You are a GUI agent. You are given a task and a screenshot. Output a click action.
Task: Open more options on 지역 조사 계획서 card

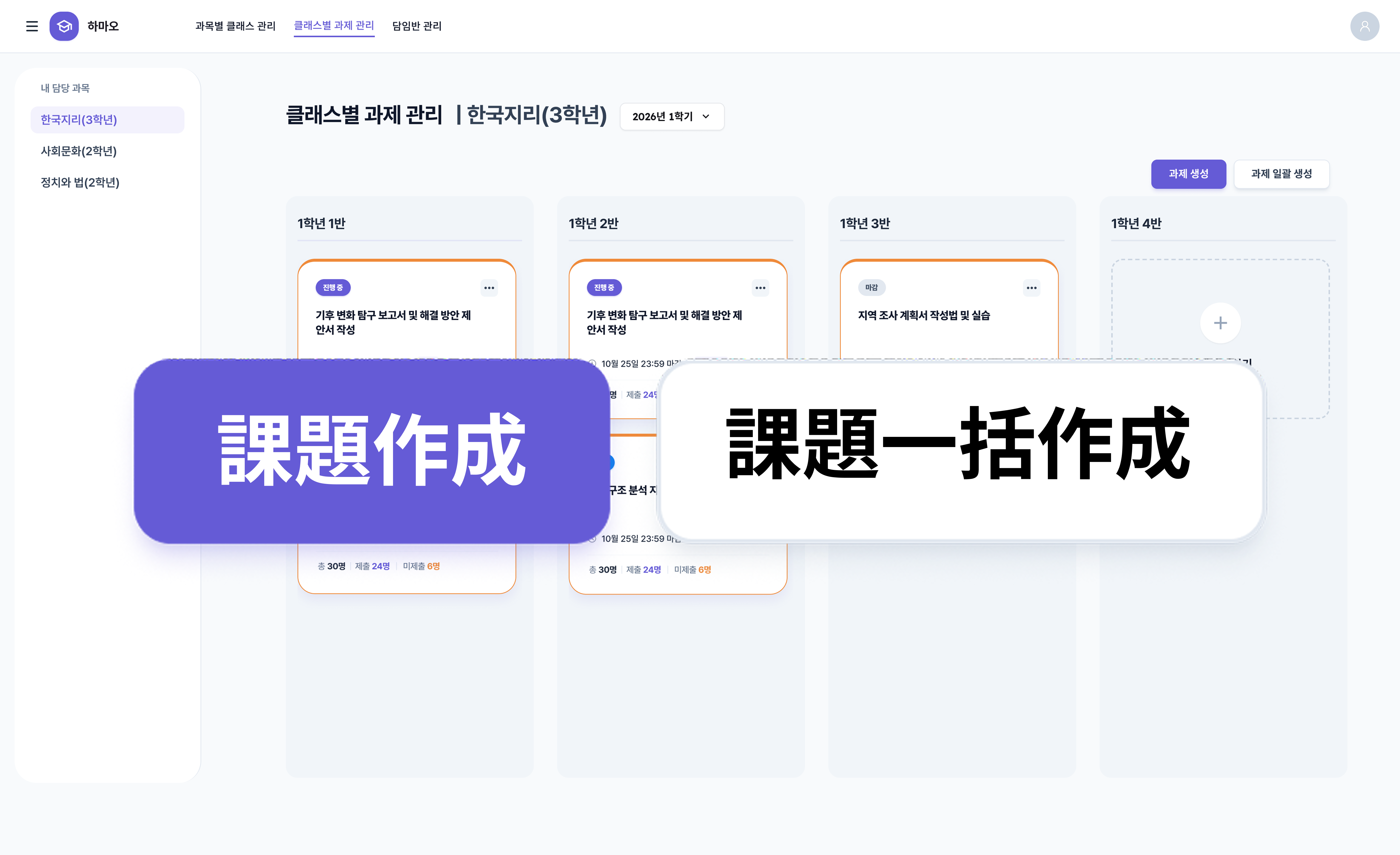coord(1031,288)
